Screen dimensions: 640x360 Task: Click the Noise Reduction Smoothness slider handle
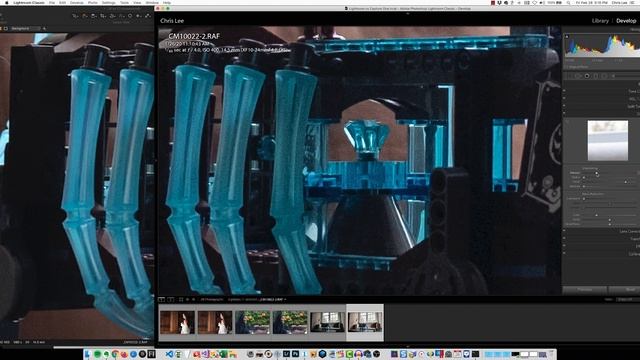[x=610, y=224]
